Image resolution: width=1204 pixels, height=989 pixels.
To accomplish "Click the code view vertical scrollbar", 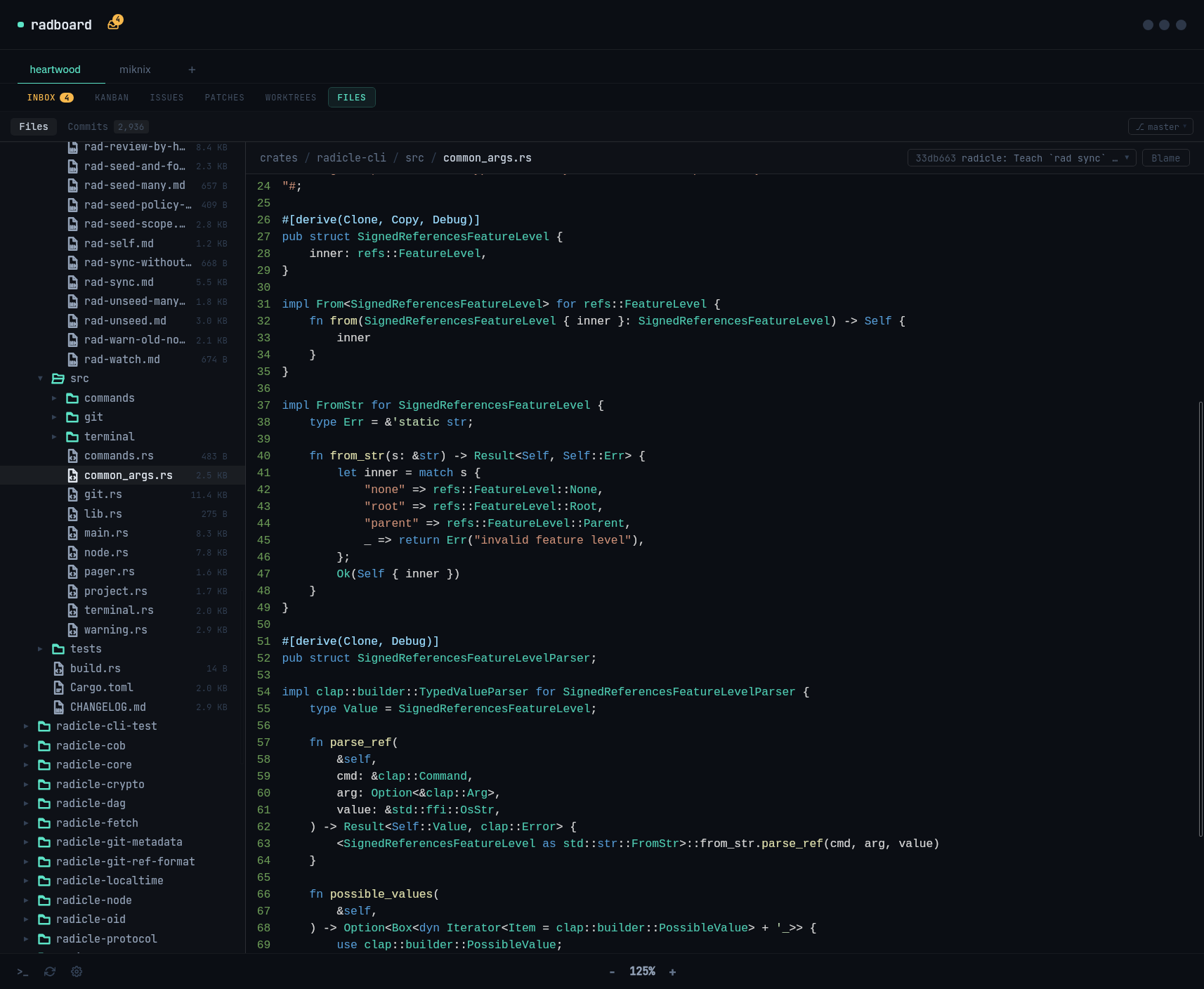I will point(1200,618).
